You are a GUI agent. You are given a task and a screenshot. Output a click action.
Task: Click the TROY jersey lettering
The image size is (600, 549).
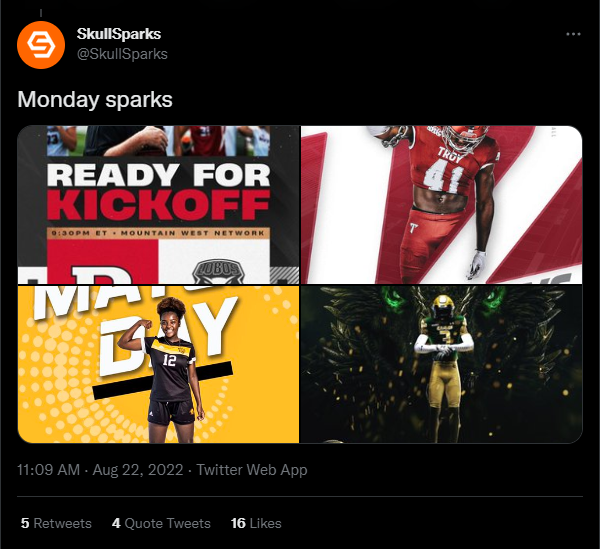tap(450, 153)
